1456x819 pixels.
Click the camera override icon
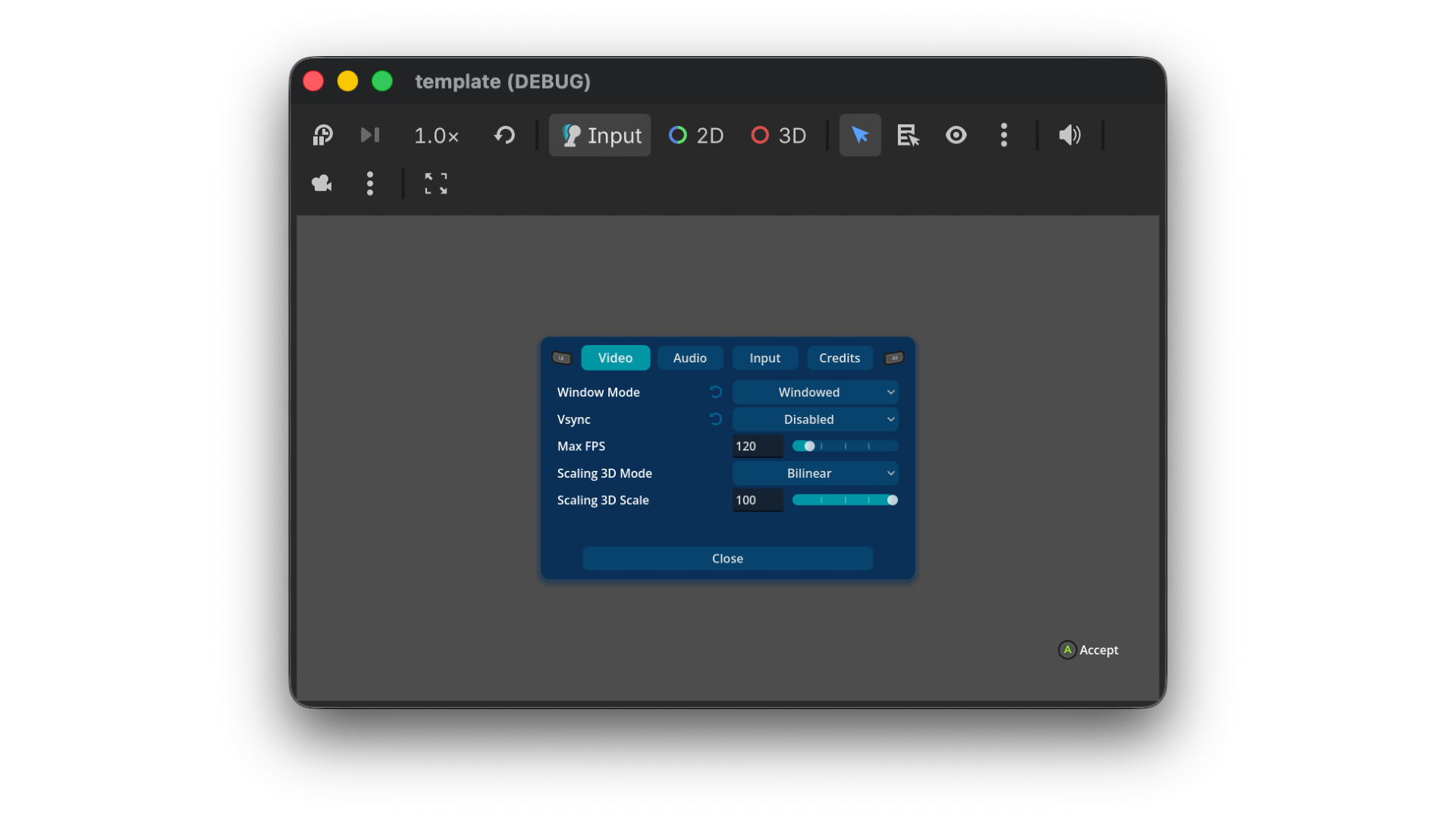pos(322,184)
